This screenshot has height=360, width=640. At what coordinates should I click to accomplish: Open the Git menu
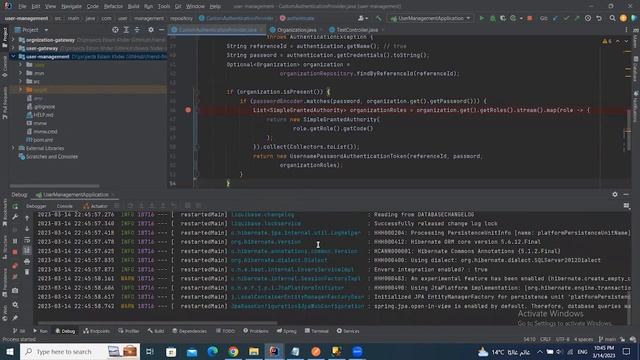point(178,7)
